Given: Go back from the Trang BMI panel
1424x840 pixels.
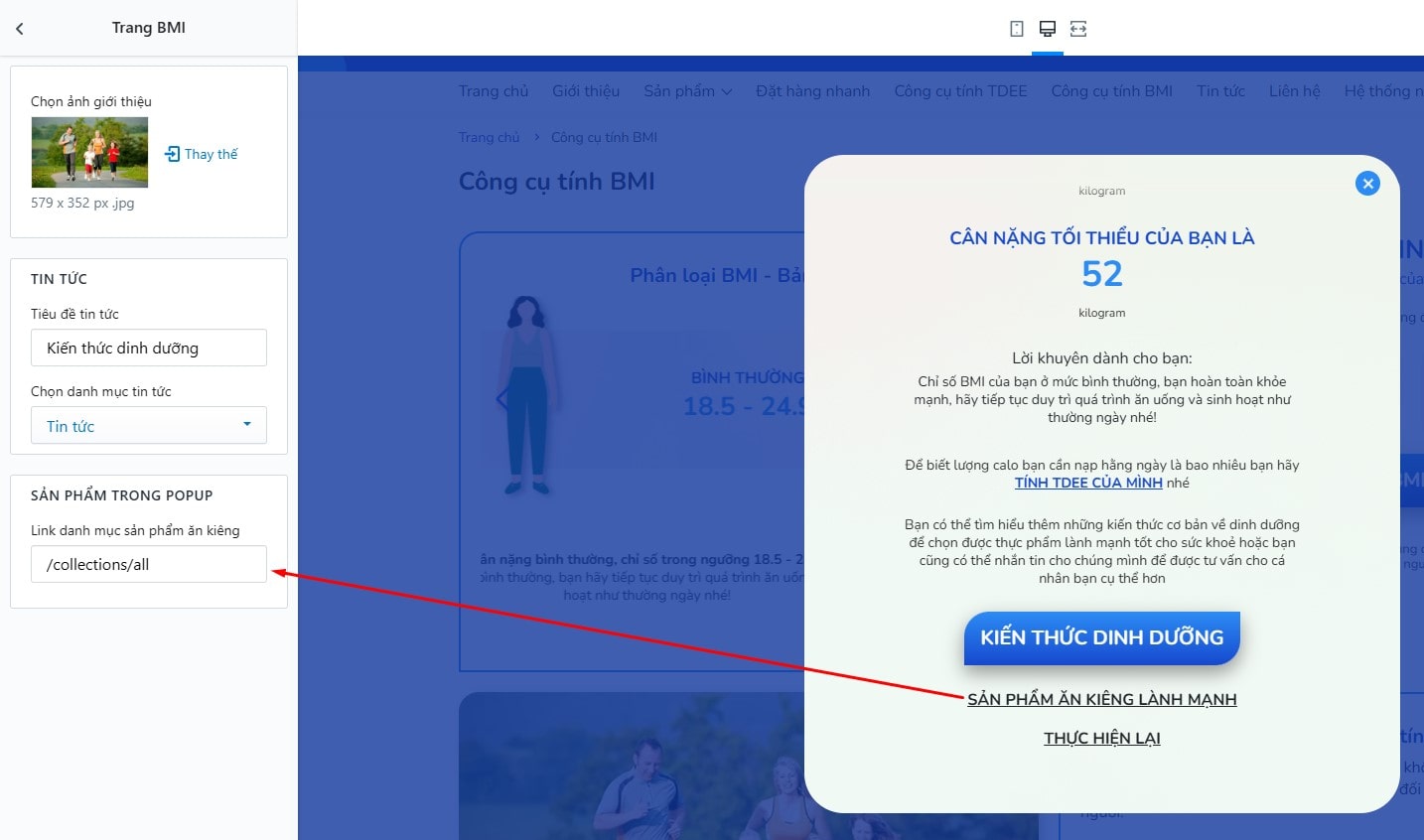Looking at the screenshot, I should (20, 29).
